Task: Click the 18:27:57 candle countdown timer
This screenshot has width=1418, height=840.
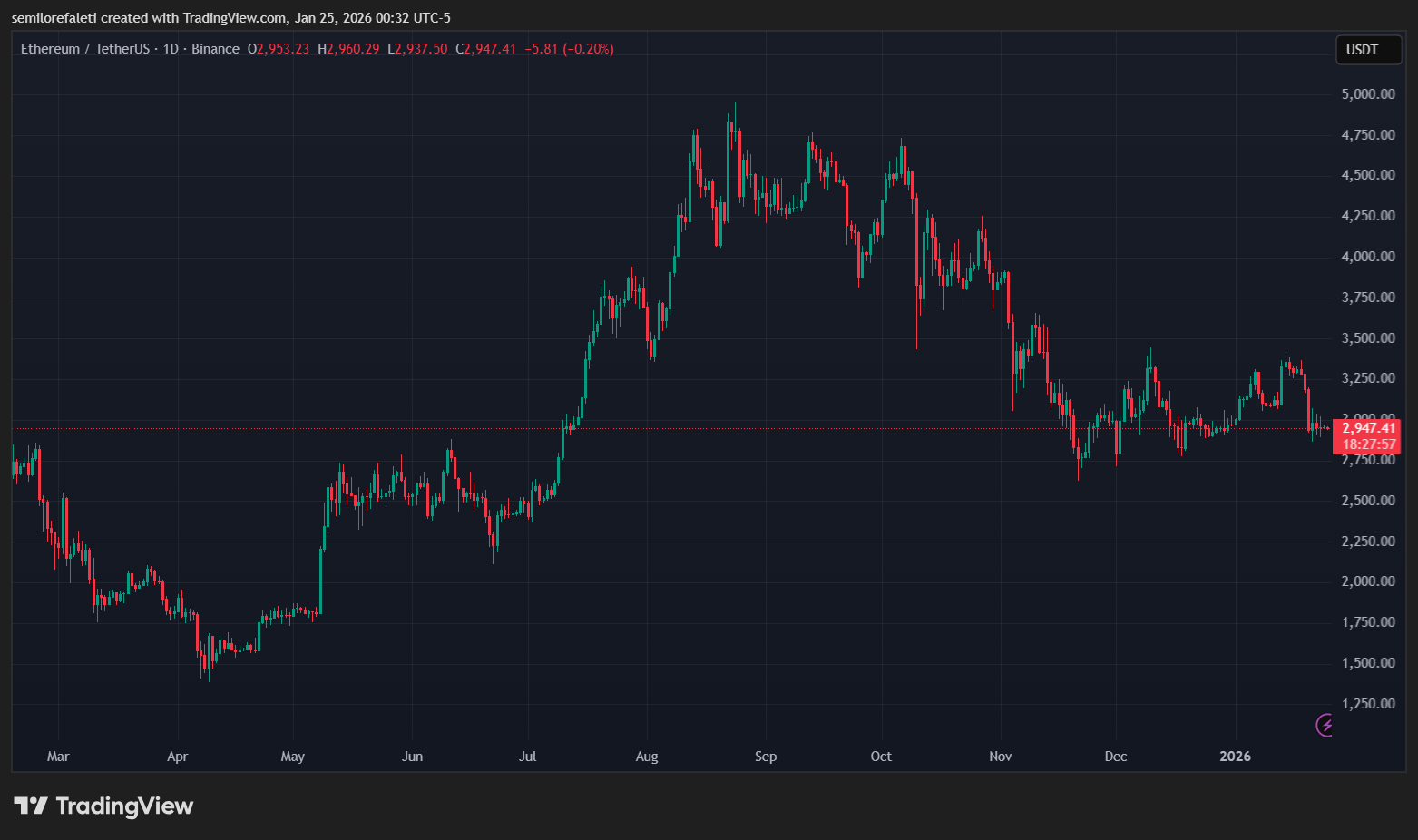Action: (x=1368, y=444)
